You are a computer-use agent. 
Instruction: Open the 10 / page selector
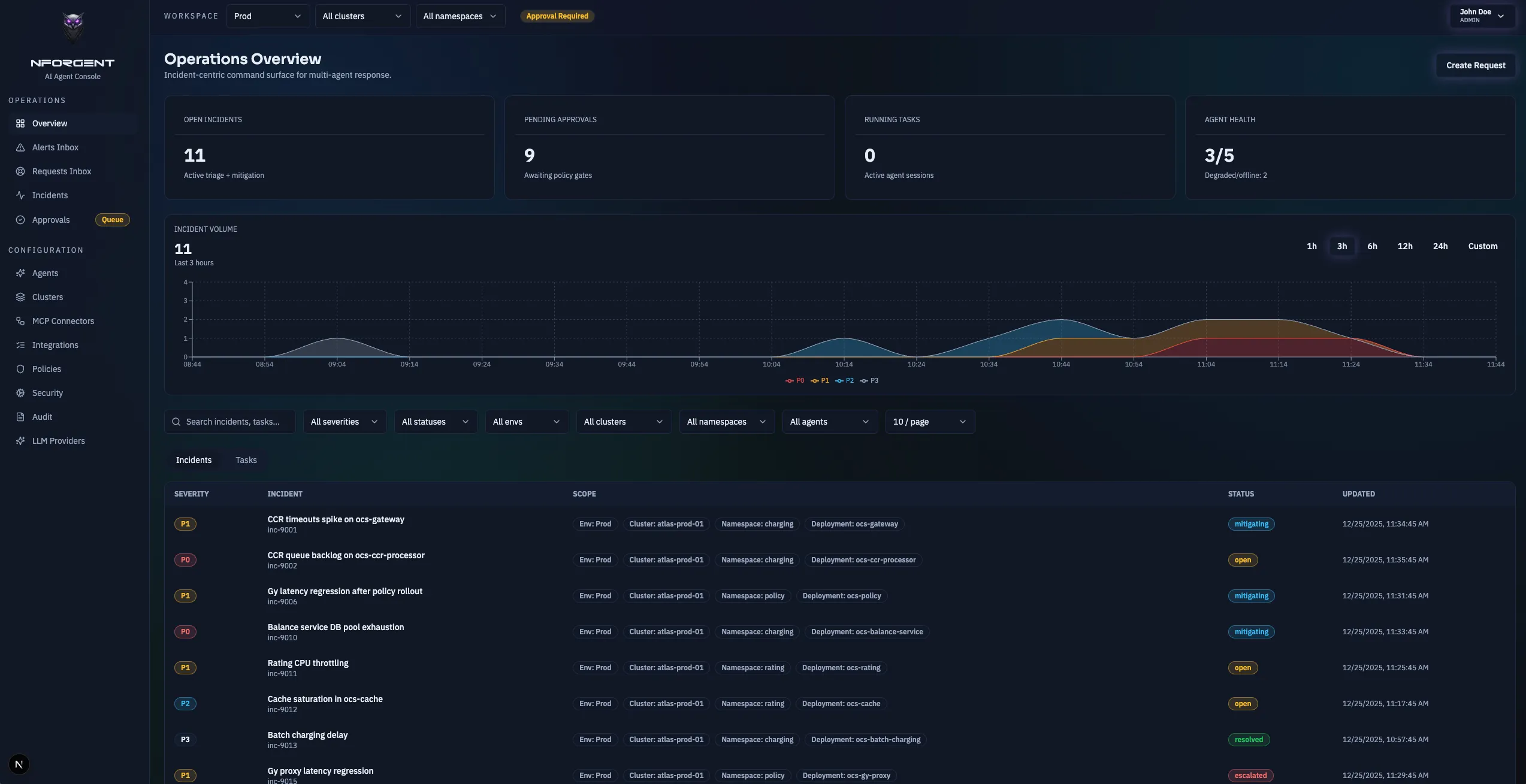coord(929,422)
